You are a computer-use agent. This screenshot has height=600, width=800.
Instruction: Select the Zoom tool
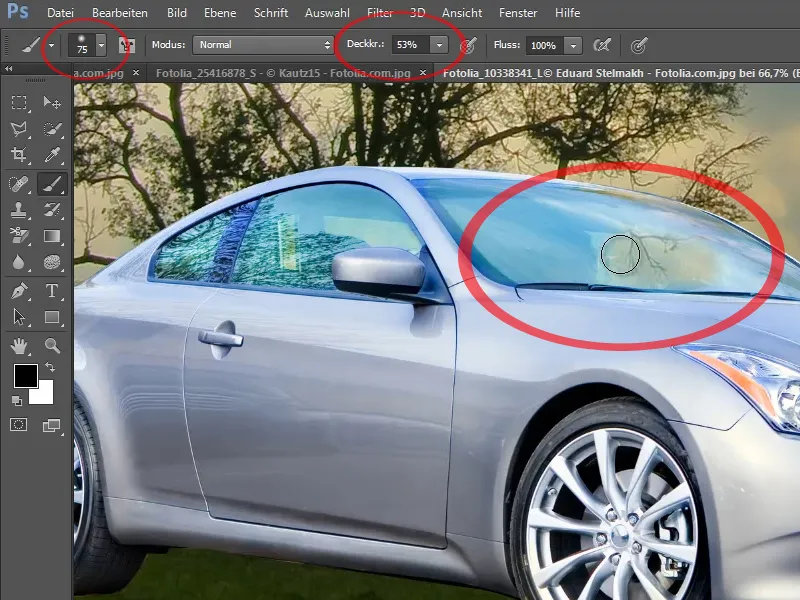(52, 346)
